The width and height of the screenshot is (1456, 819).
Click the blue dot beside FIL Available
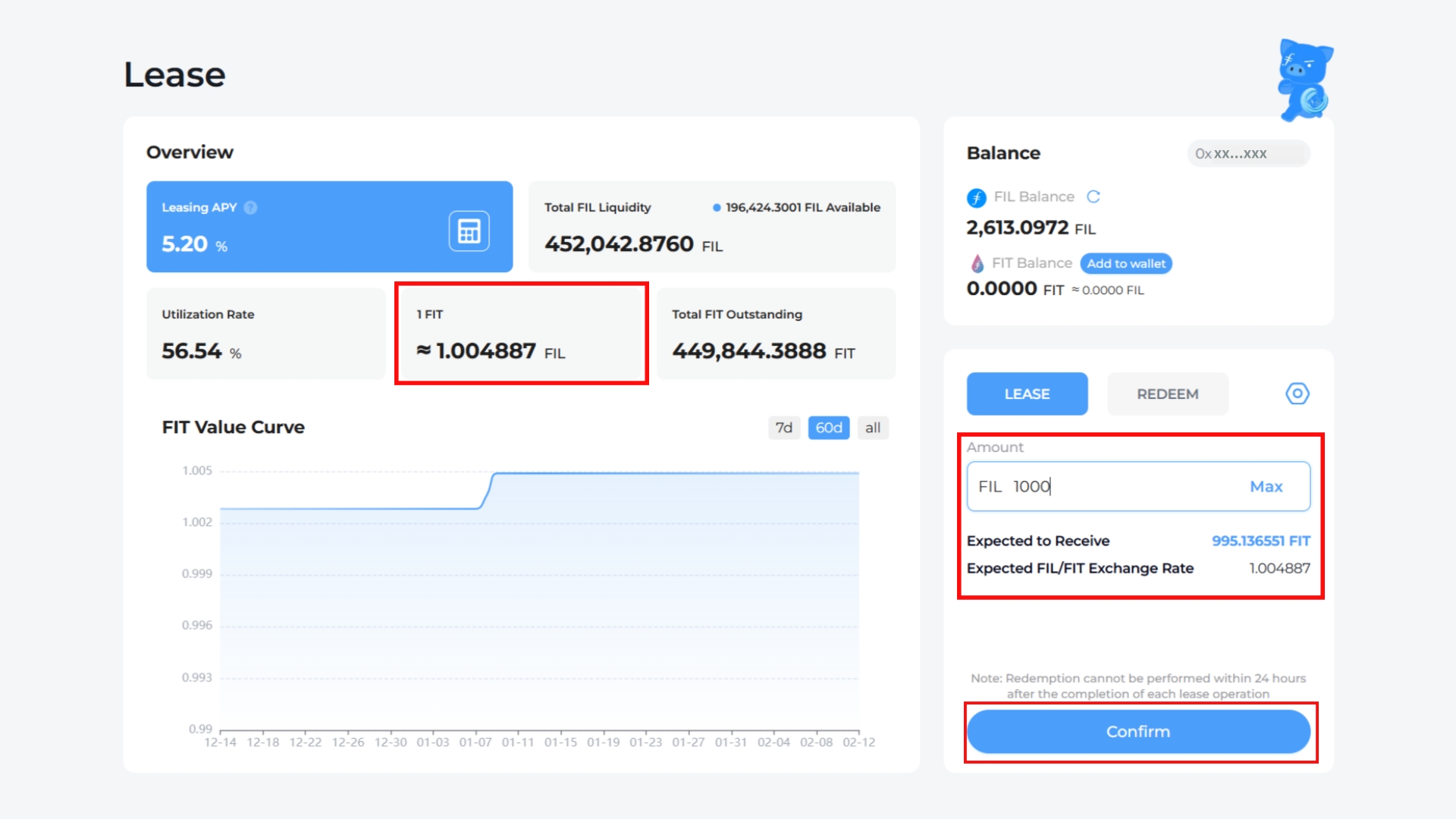(x=717, y=208)
